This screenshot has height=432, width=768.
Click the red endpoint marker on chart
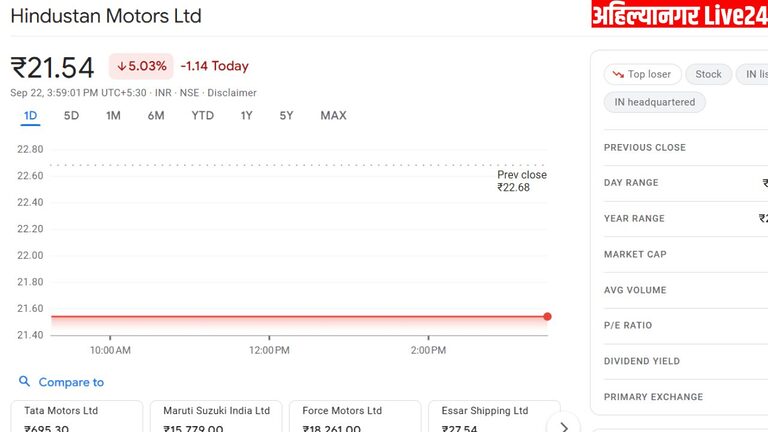tap(547, 317)
